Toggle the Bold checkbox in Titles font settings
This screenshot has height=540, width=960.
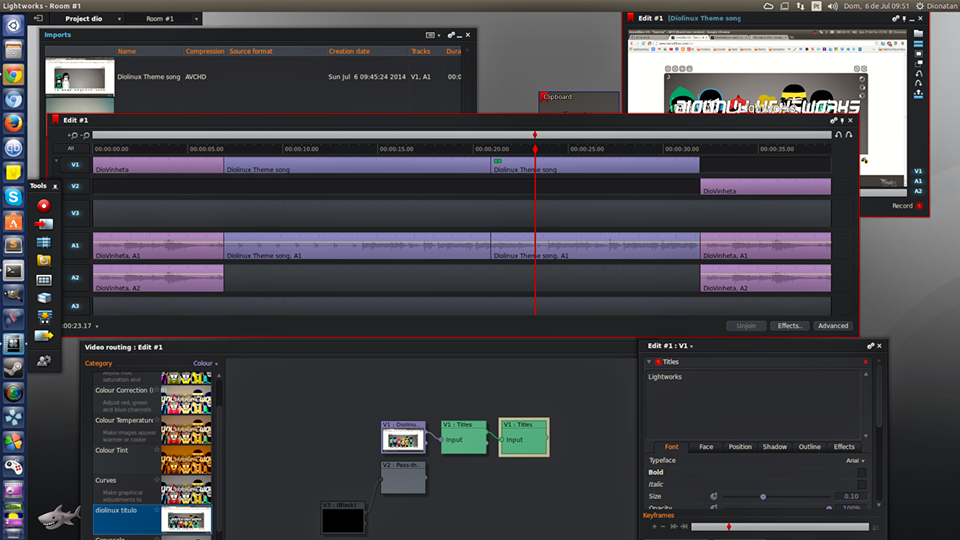(861, 473)
